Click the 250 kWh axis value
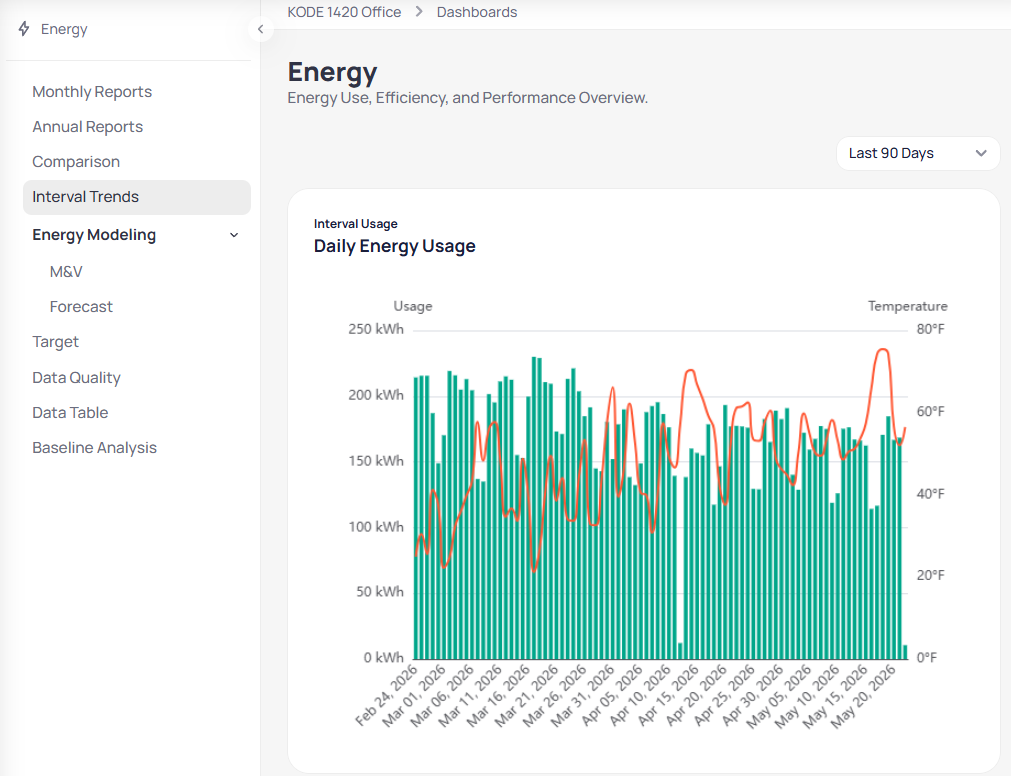Image resolution: width=1011 pixels, height=776 pixels. pyautogui.click(x=376, y=329)
